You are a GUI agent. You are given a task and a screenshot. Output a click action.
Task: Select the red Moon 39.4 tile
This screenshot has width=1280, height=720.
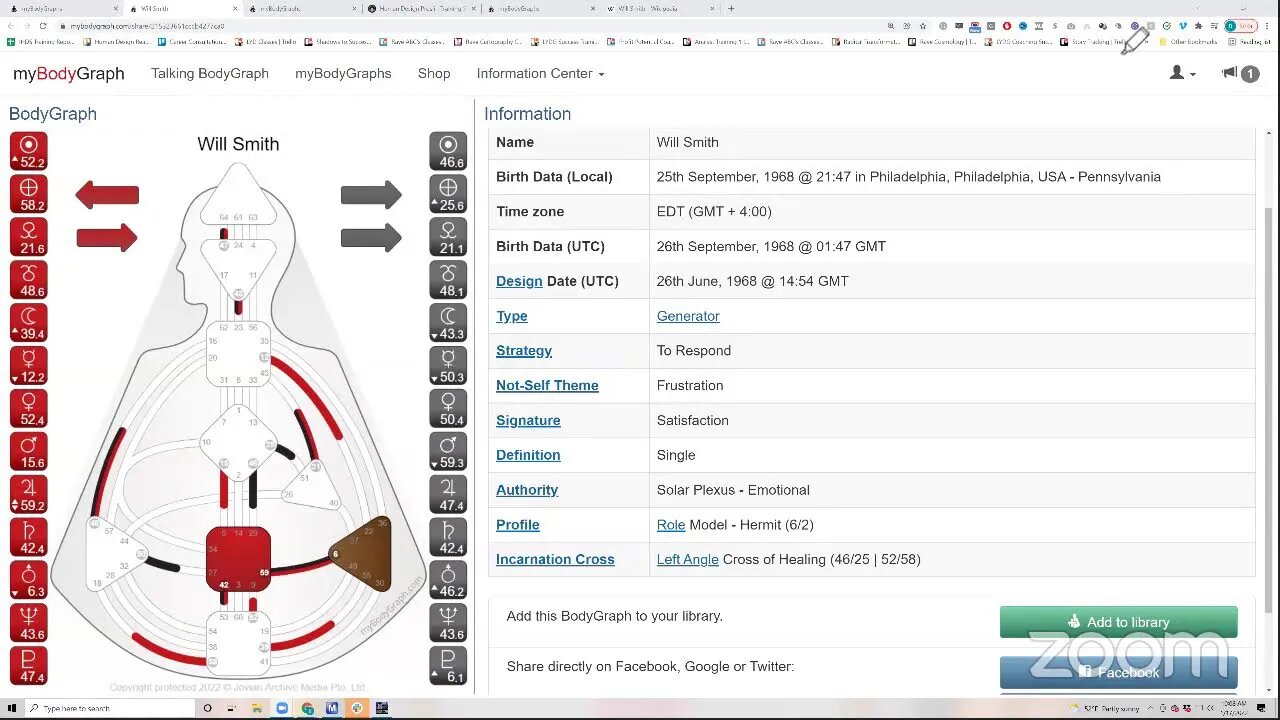coord(28,323)
